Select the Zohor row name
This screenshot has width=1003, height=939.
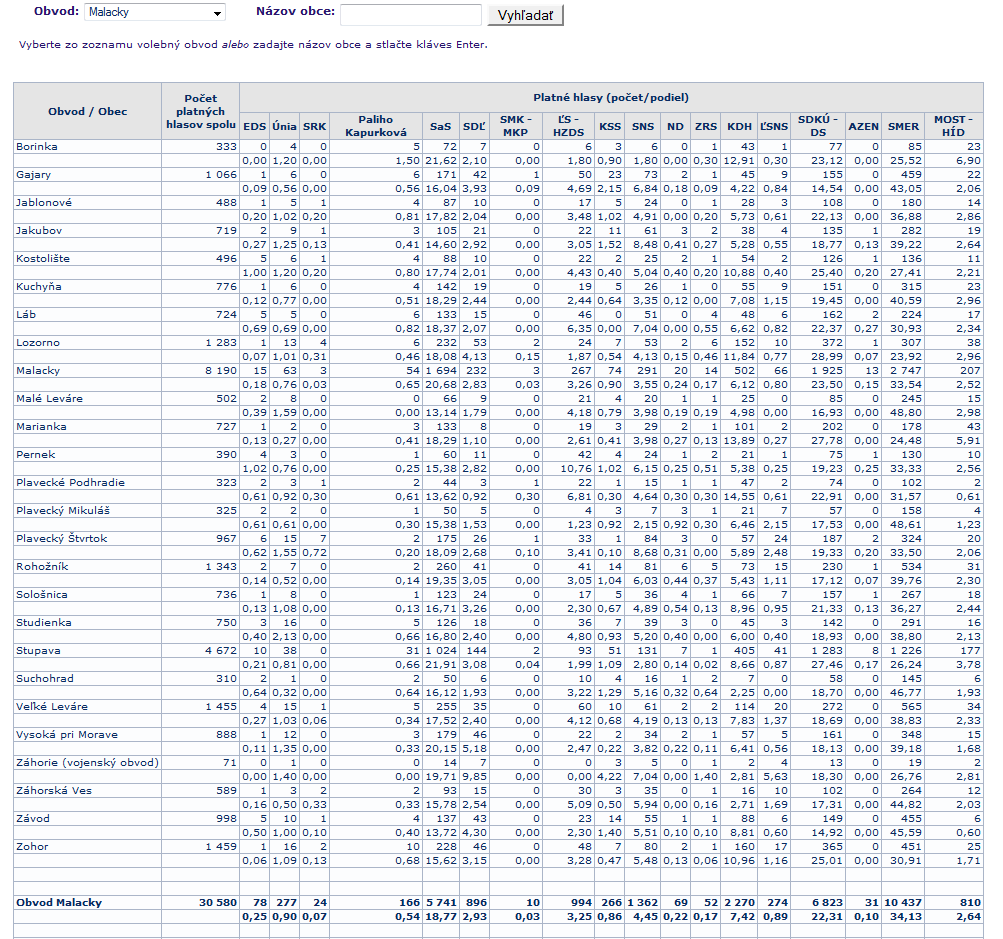pos(32,846)
